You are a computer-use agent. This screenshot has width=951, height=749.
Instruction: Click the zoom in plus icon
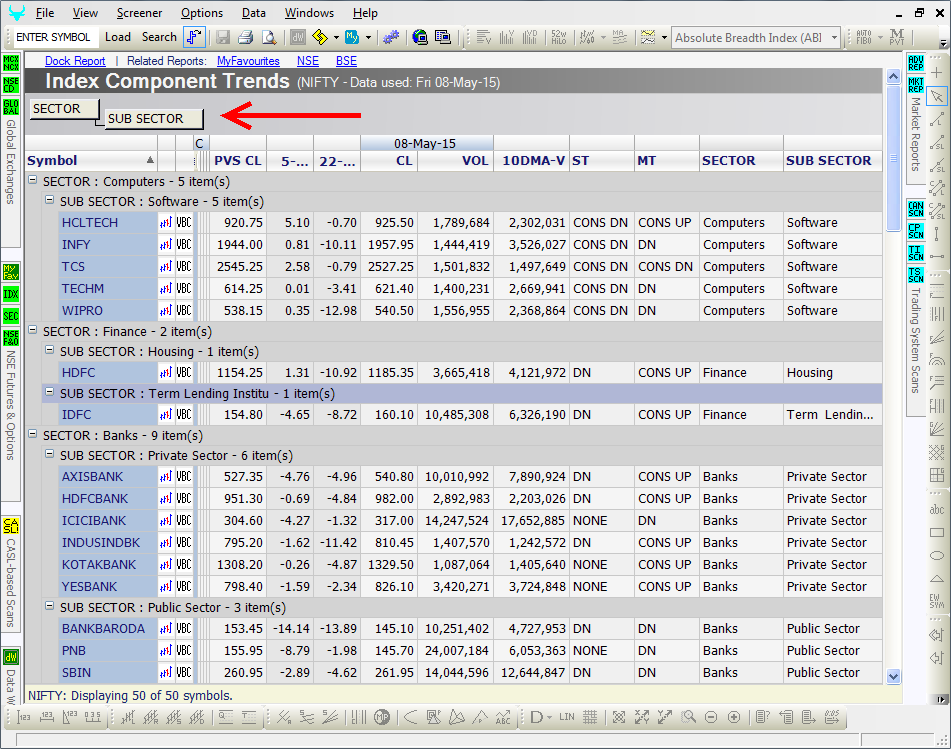(x=734, y=717)
